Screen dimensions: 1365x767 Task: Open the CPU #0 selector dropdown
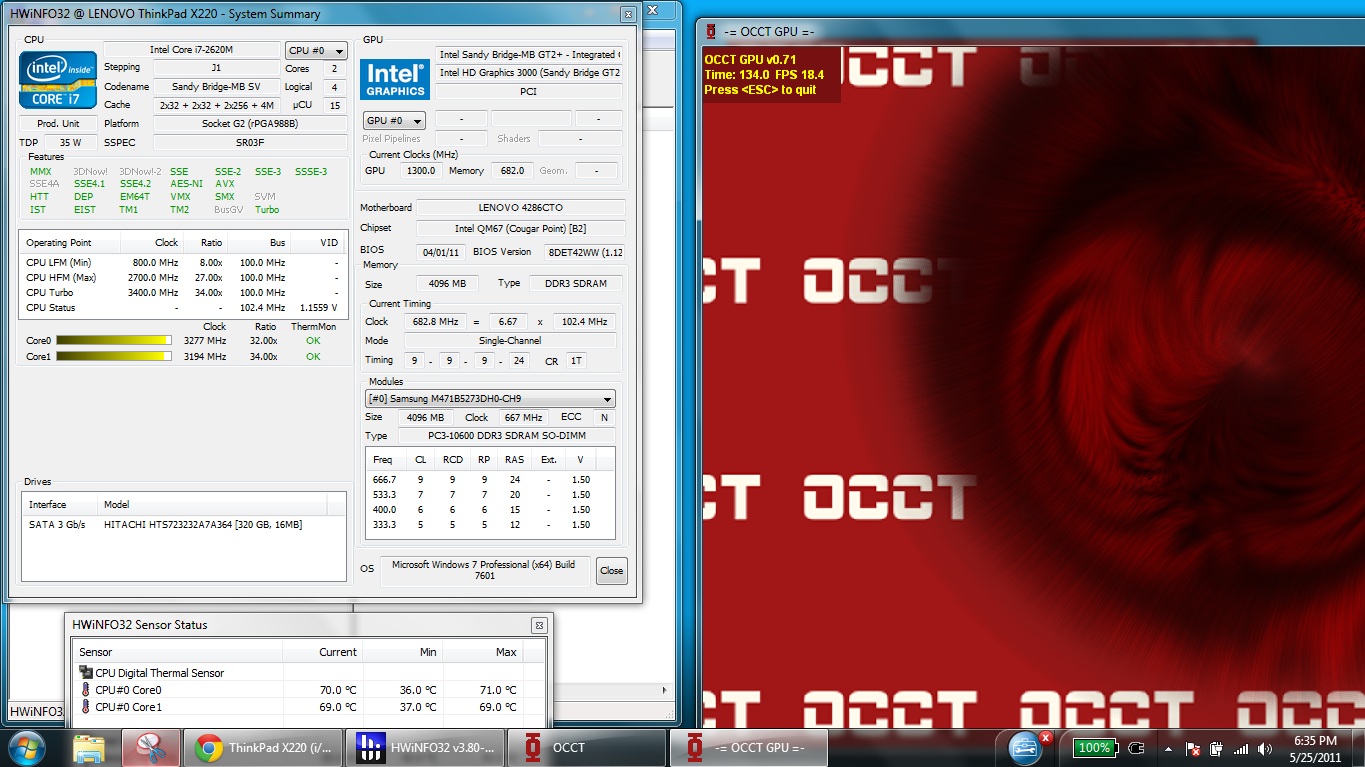316,51
